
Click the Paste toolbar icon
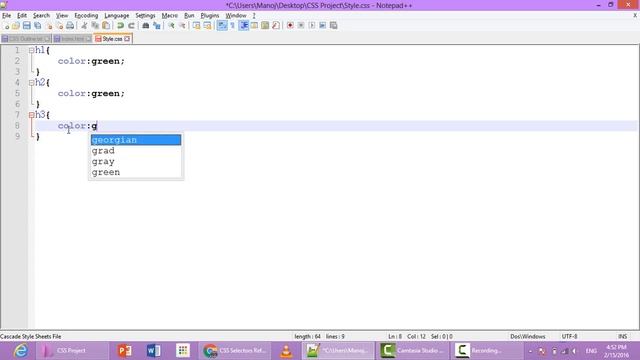(106, 26)
